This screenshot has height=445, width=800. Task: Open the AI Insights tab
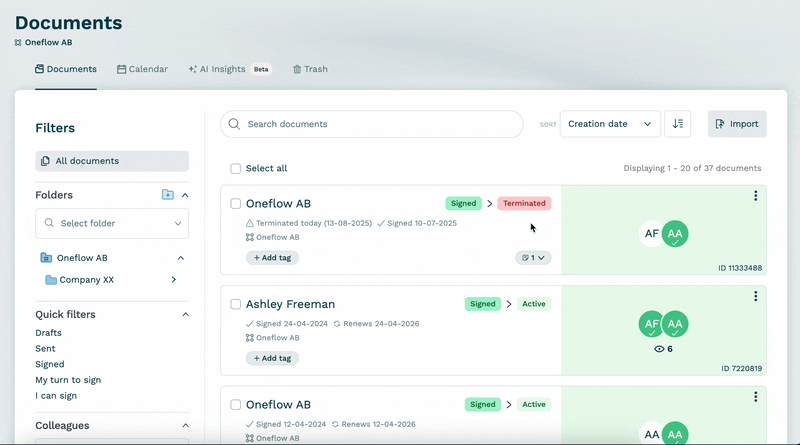tap(217, 69)
